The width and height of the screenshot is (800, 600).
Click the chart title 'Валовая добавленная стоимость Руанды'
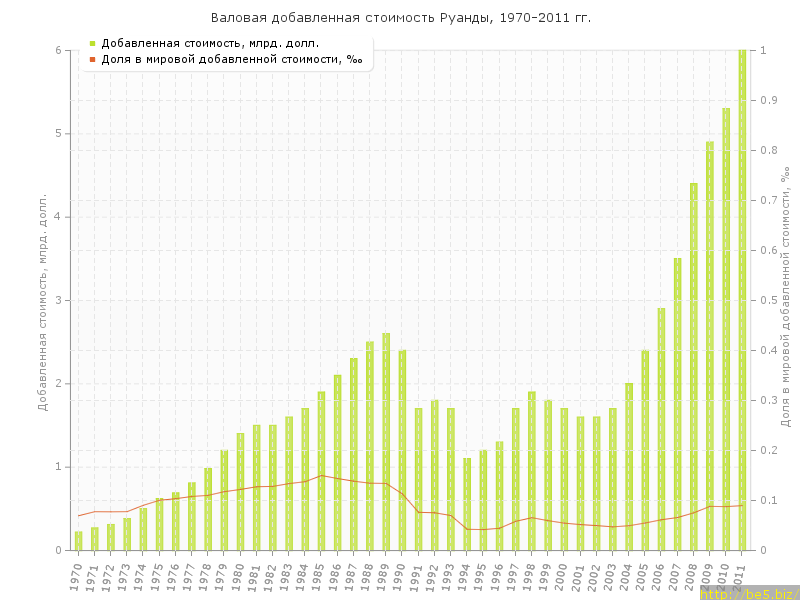click(400, 18)
